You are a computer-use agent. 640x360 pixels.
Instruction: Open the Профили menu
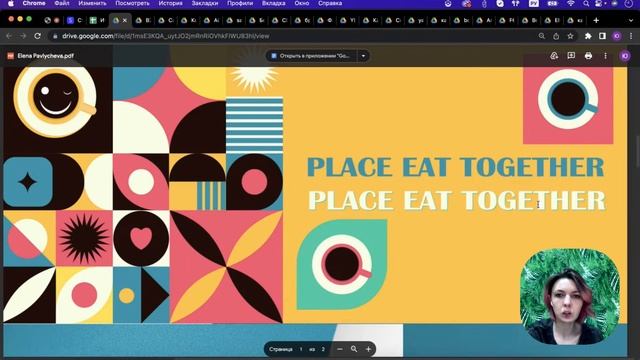(240, 3)
